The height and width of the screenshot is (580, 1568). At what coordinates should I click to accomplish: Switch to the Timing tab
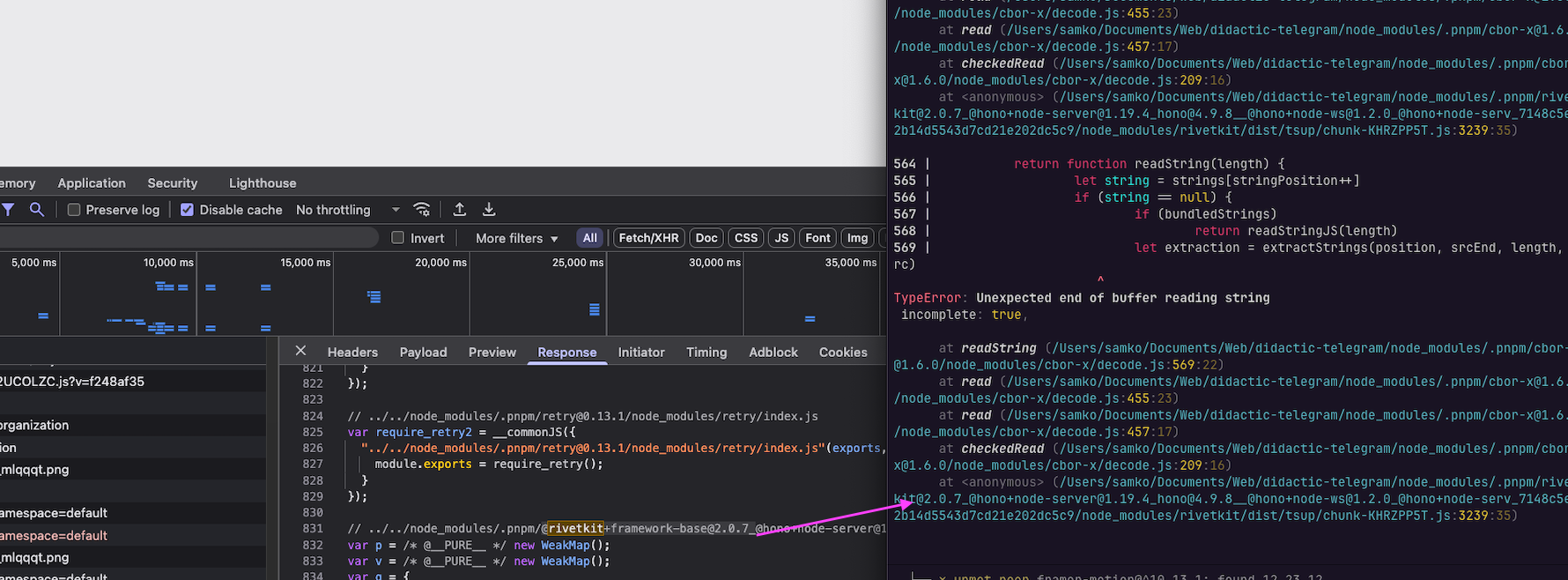(x=706, y=352)
